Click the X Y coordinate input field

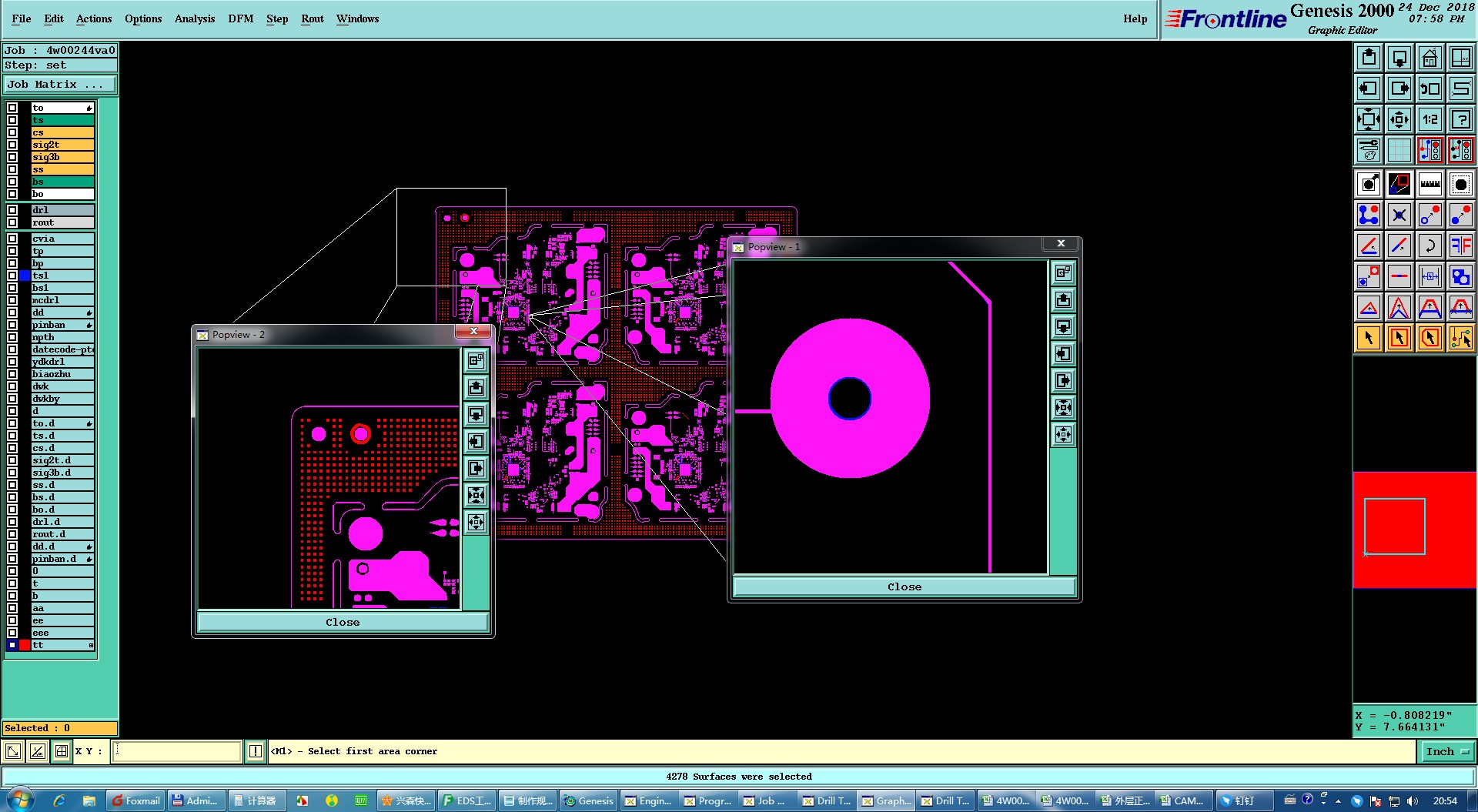[177, 751]
